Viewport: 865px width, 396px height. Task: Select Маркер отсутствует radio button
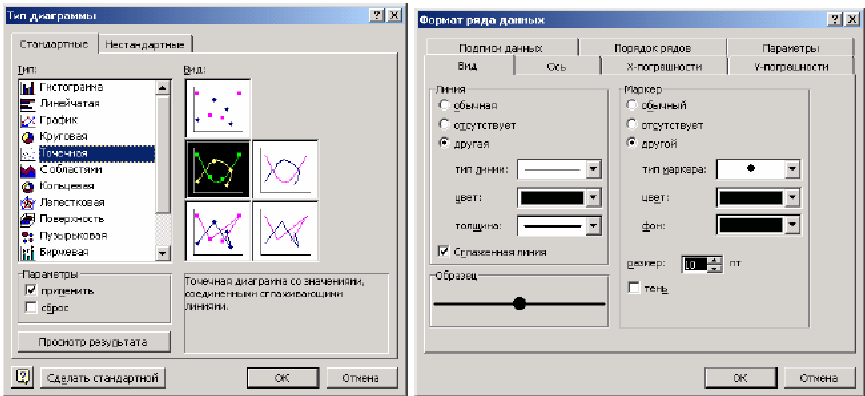pyautogui.click(x=633, y=124)
